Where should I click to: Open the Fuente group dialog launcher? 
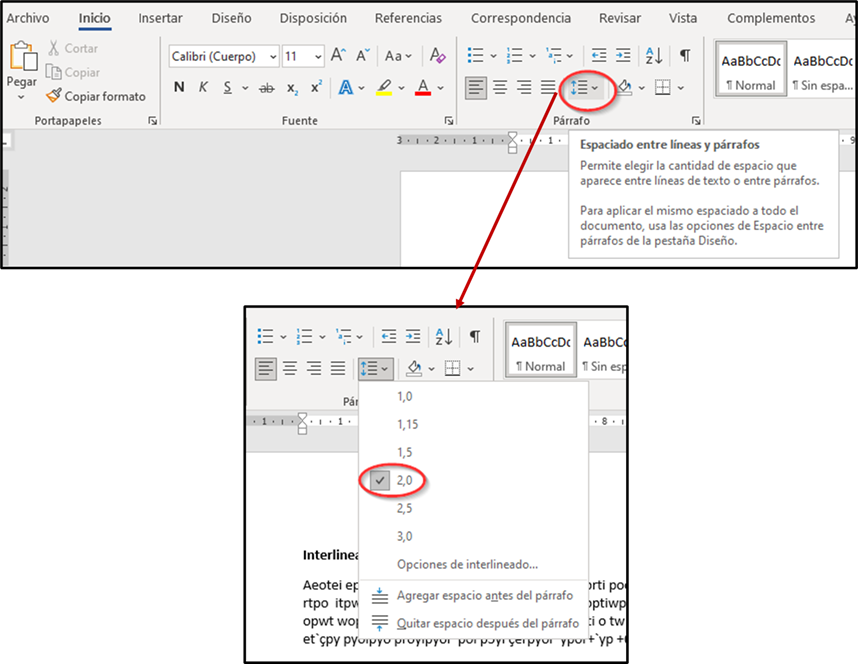[449, 121]
